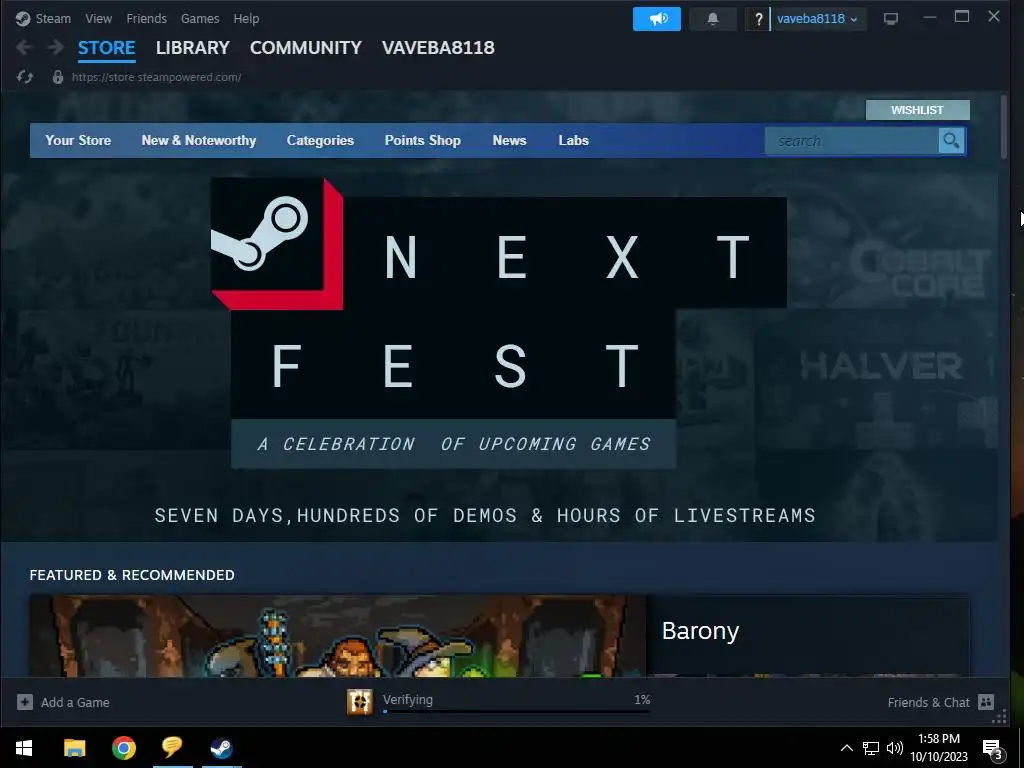Open the store News link

[509, 140]
